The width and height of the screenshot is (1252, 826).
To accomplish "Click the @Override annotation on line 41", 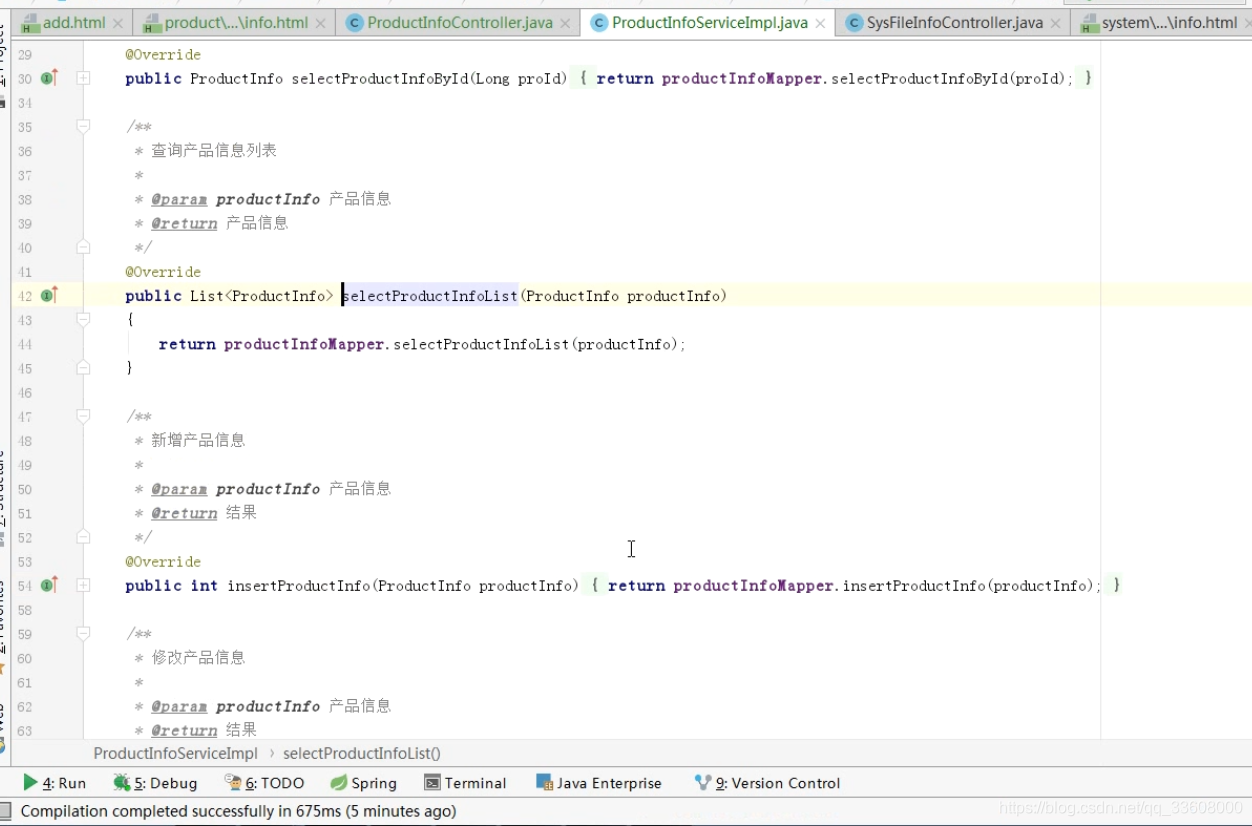I will (163, 271).
